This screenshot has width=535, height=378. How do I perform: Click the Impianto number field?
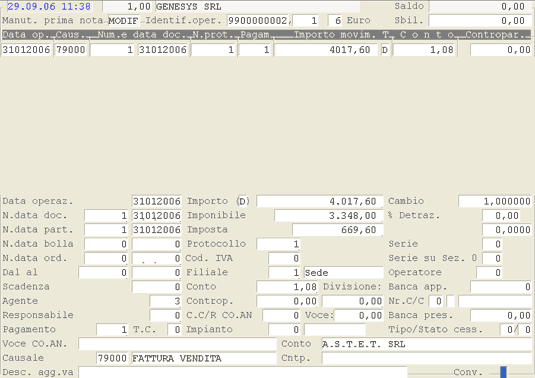[x=284, y=330]
